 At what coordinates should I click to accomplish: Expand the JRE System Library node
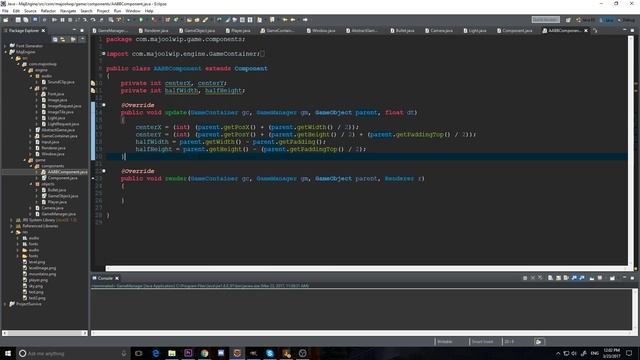[x=11, y=220]
